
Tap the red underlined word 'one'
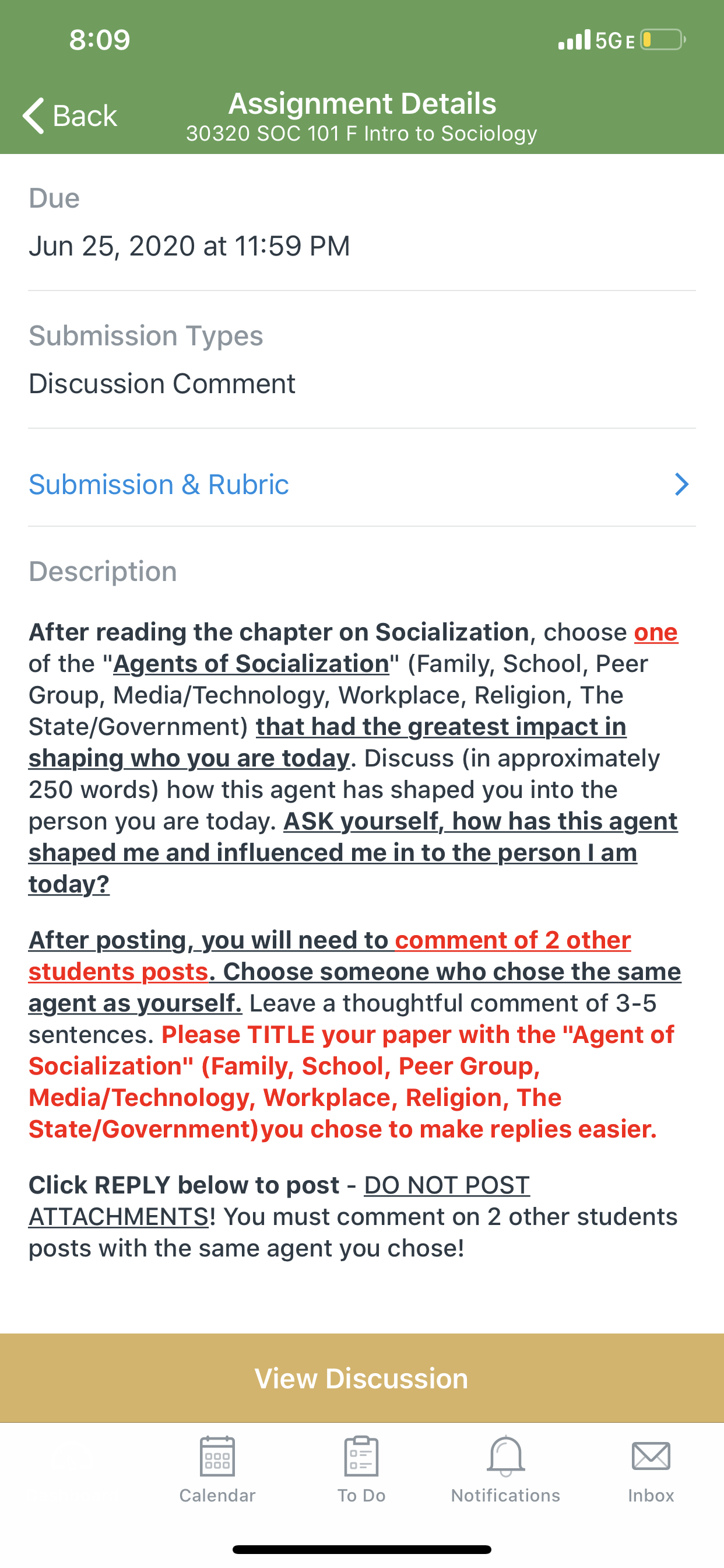pos(656,632)
